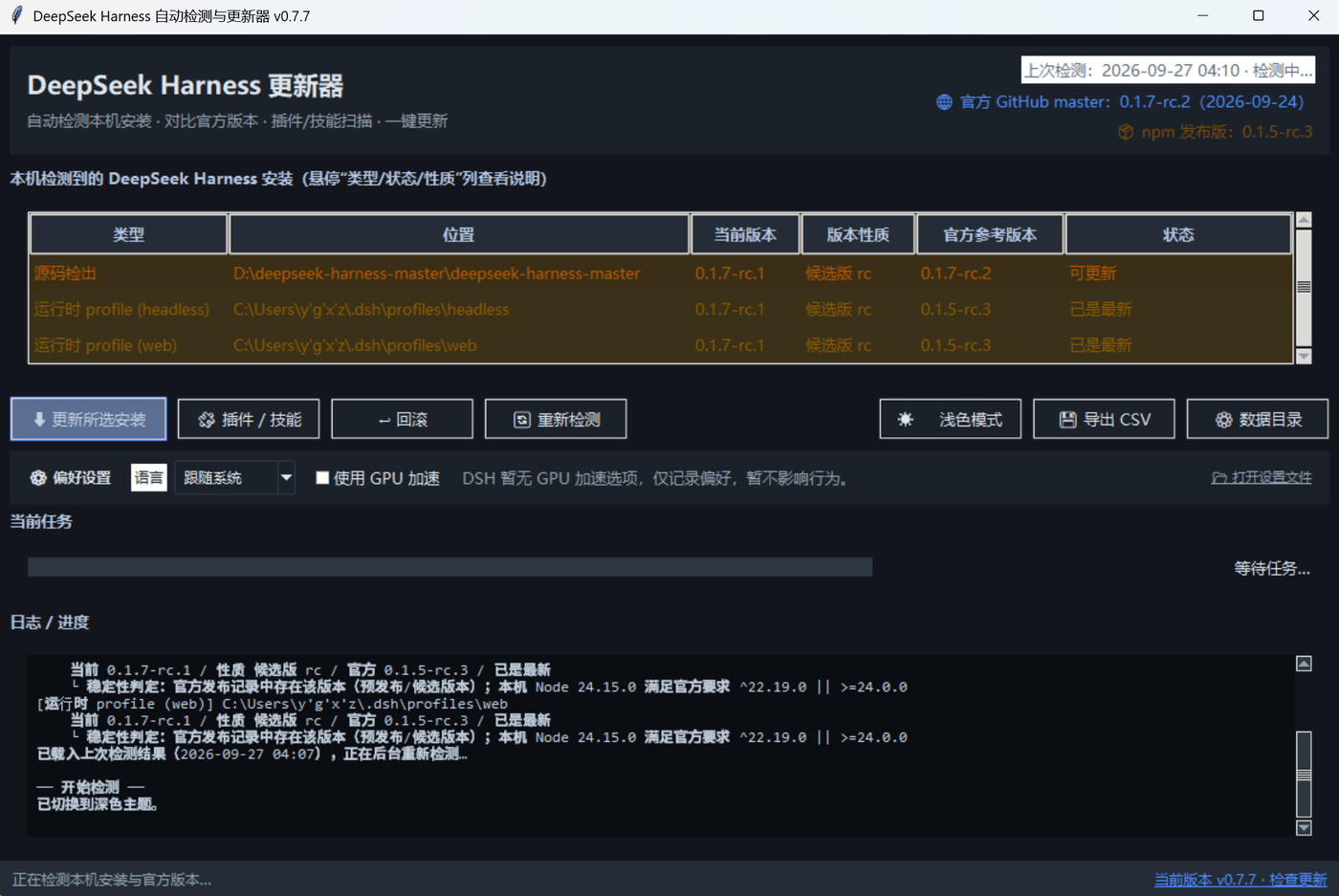Open the 打开设置文件 link
1339x896 pixels.
pyautogui.click(x=1262, y=477)
